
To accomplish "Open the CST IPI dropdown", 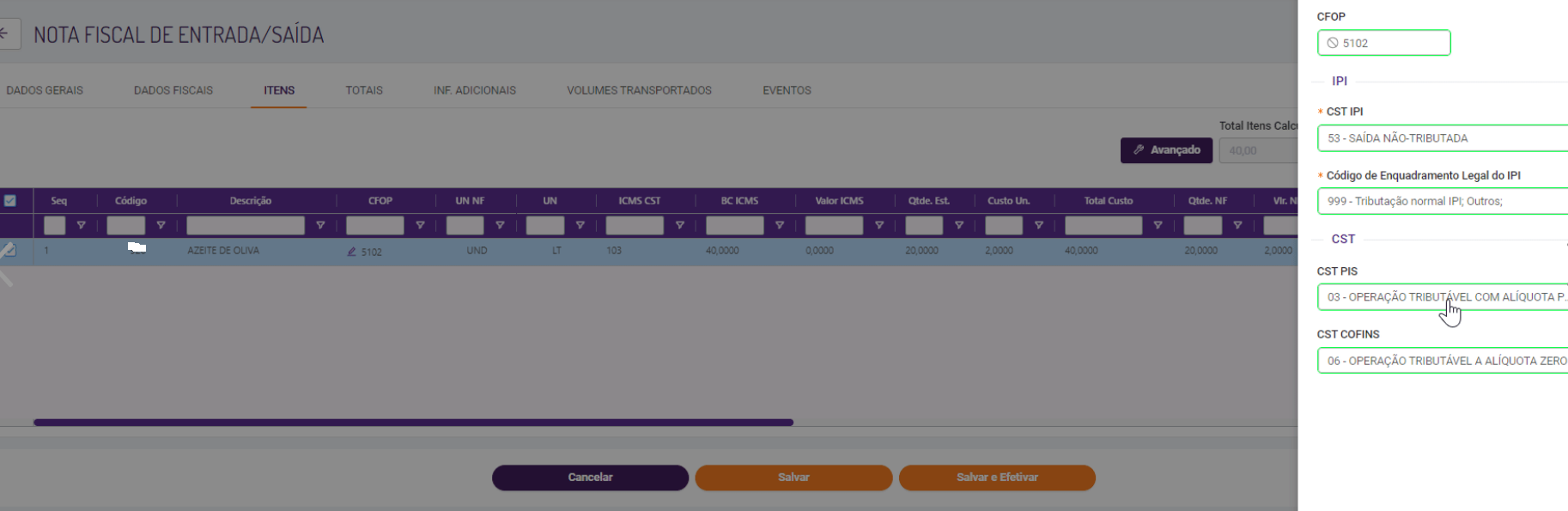I will [x=1443, y=138].
